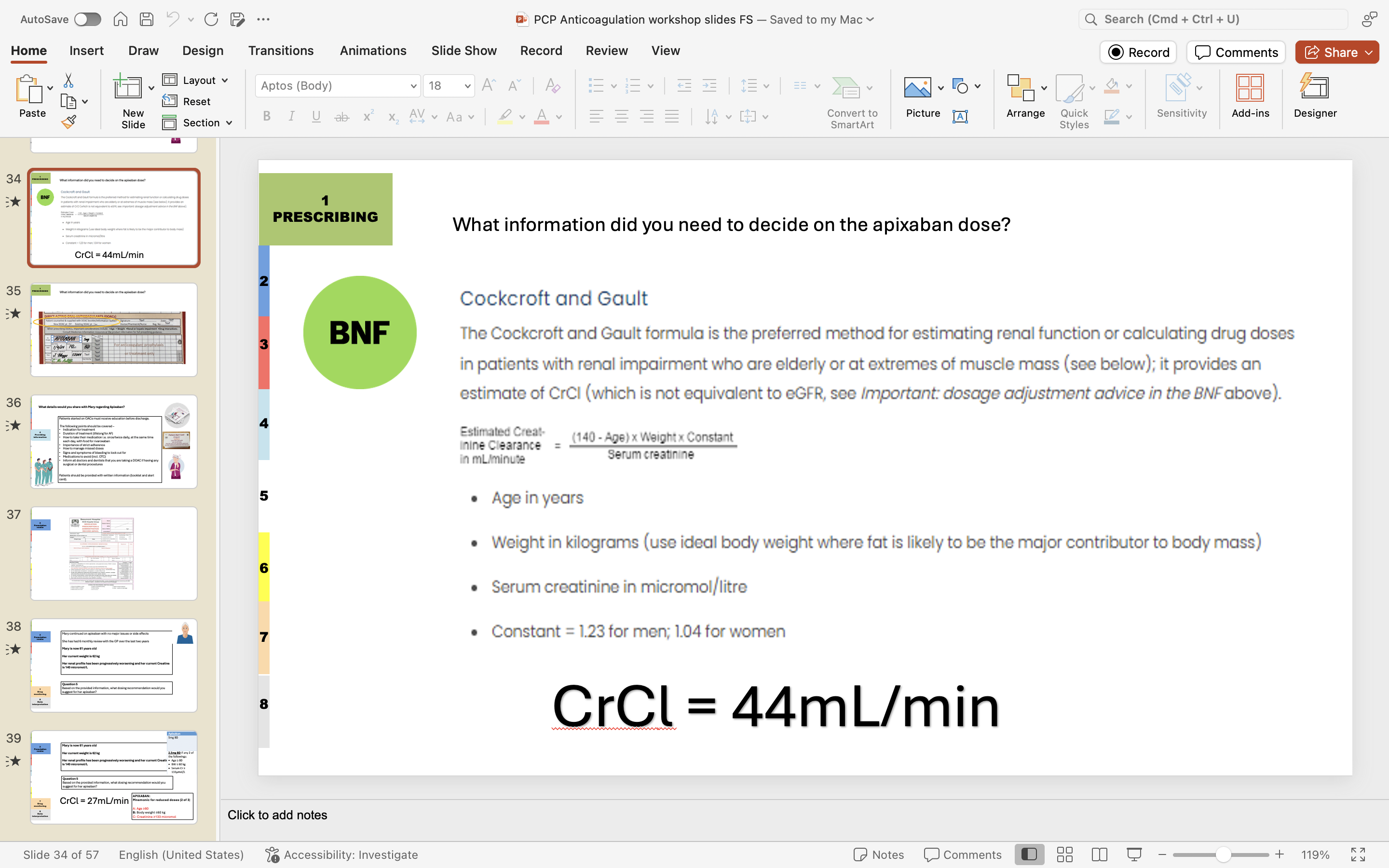1389x868 pixels.
Task: Click Convert to SmartArt icon
Action: (846, 88)
